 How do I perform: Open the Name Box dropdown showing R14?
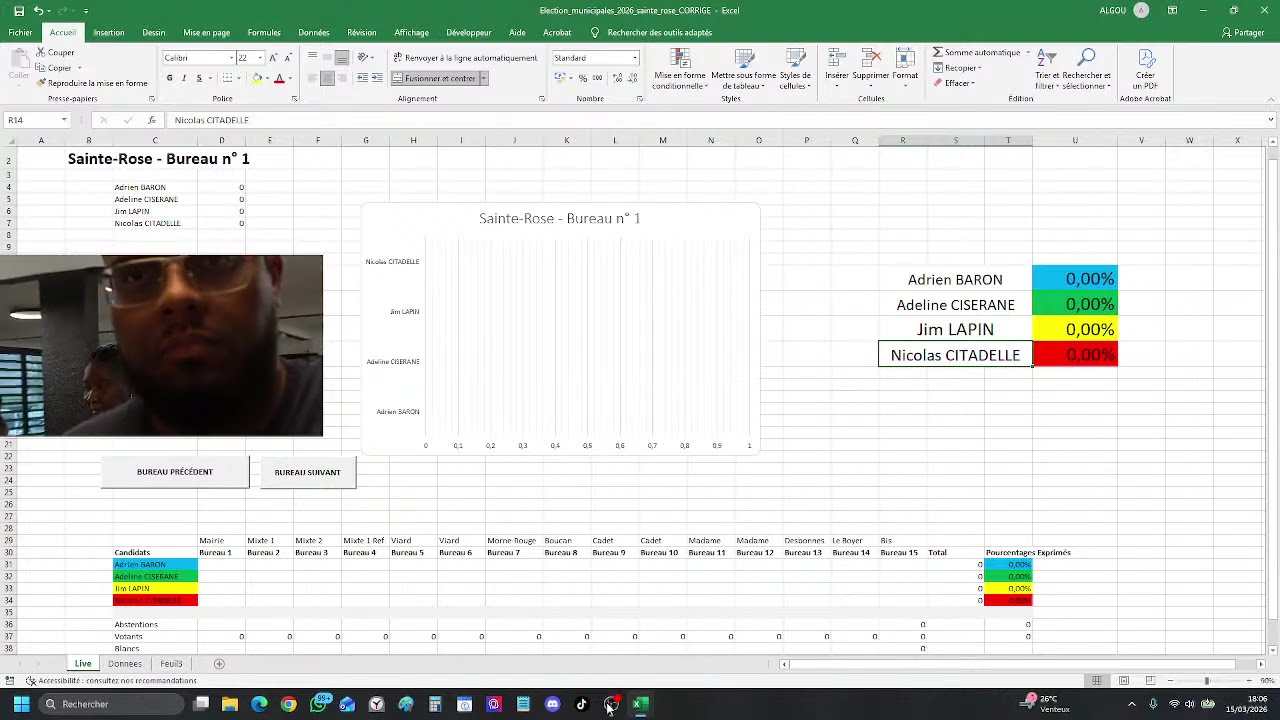[64, 120]
